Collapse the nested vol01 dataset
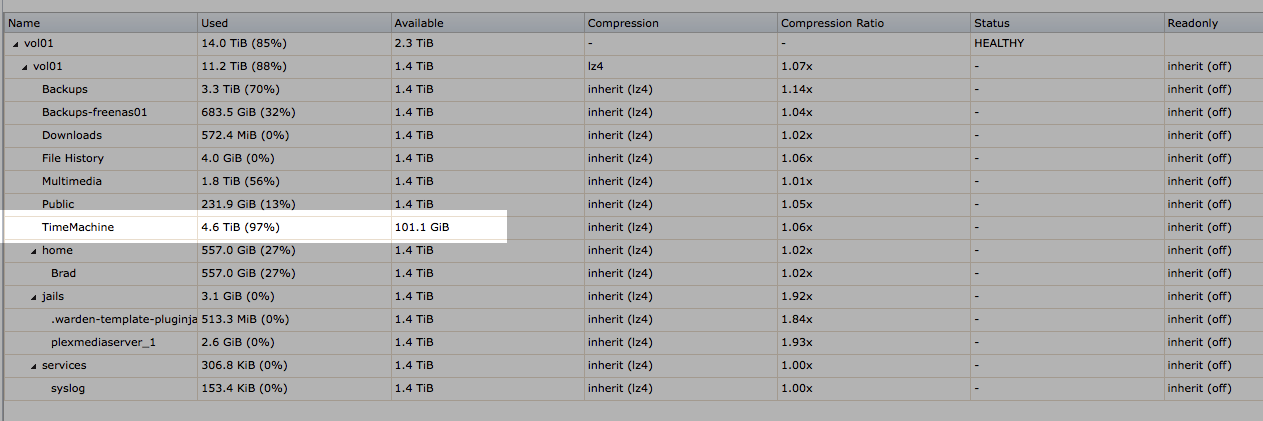1263x421 pixels. [26, 67]
